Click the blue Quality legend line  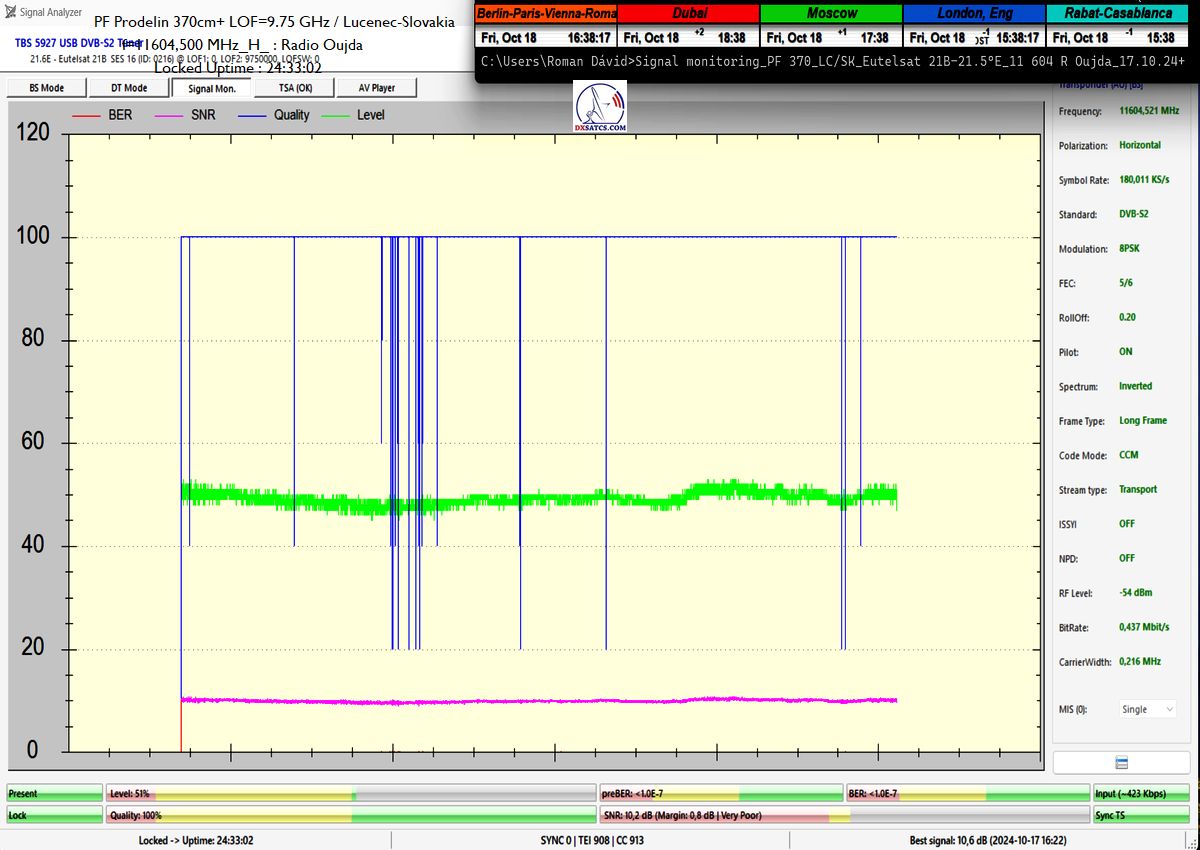click(254, 115)
